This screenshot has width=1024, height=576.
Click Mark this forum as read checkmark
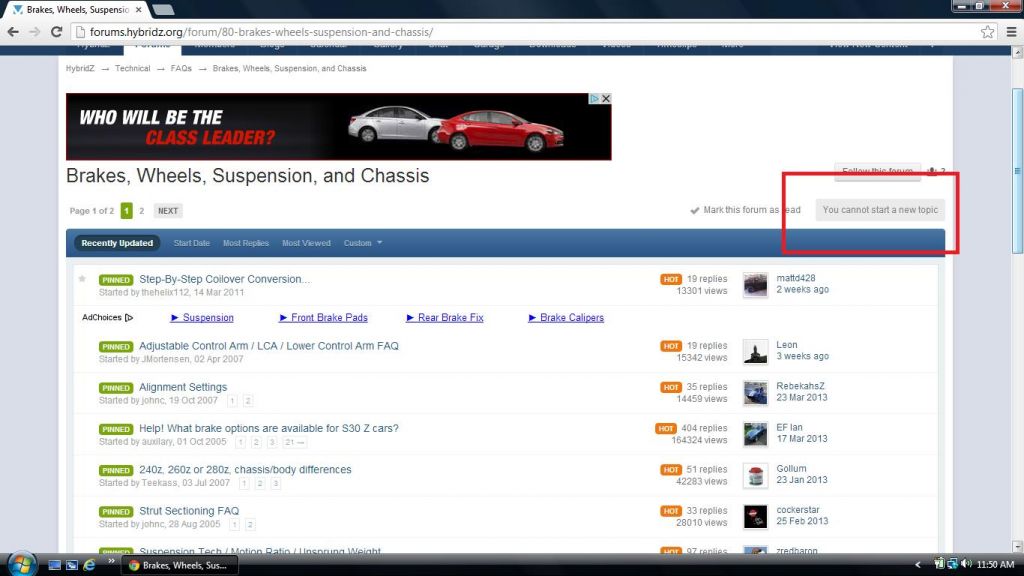694,210
